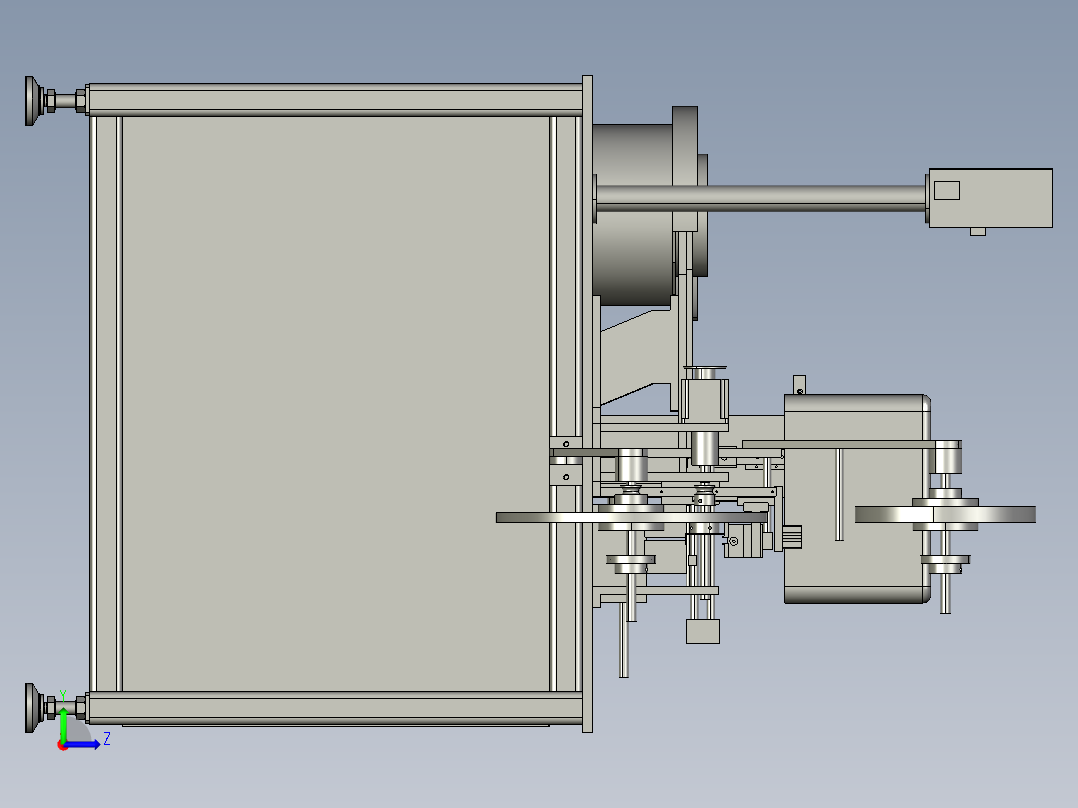Select the large rounded gearbox housing

857,499
